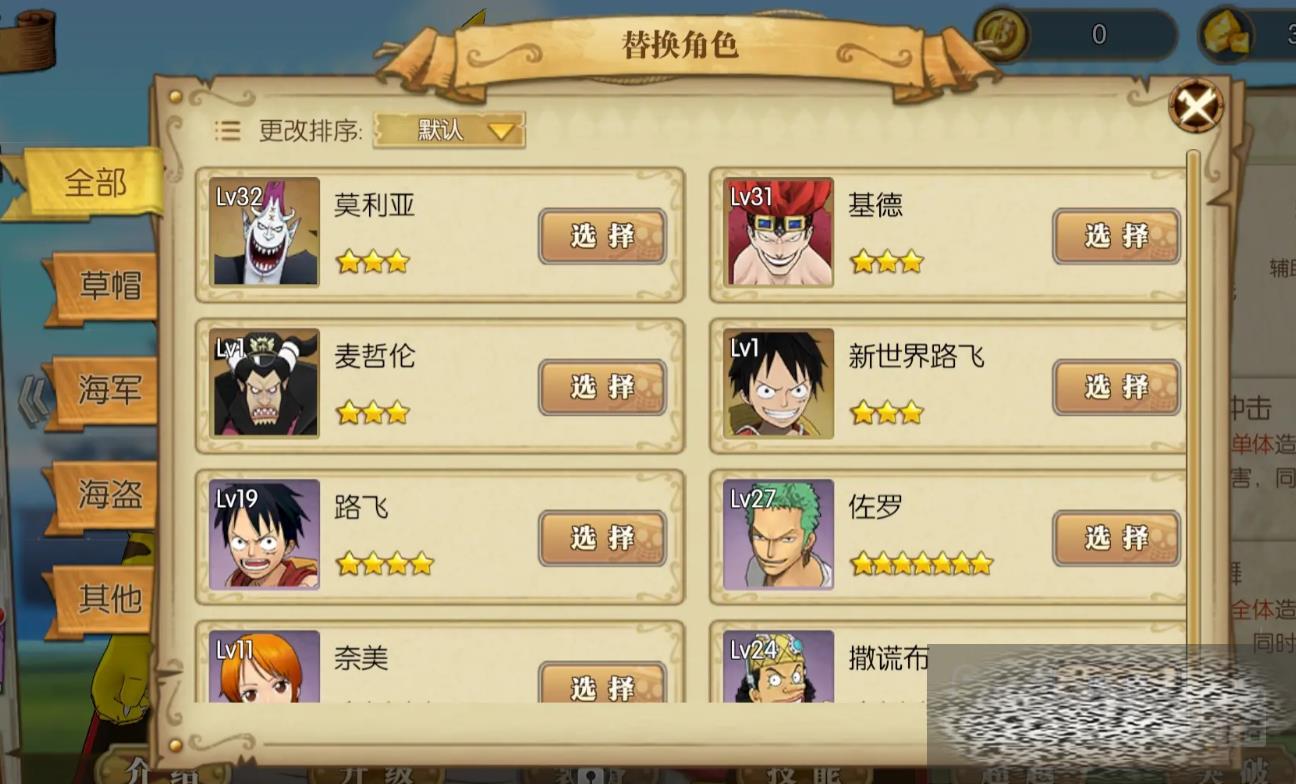This screenshot has width=1296, height=784.
Task: Choose 基德 with its 选择 button
Action: click(x=1117, y=236)
